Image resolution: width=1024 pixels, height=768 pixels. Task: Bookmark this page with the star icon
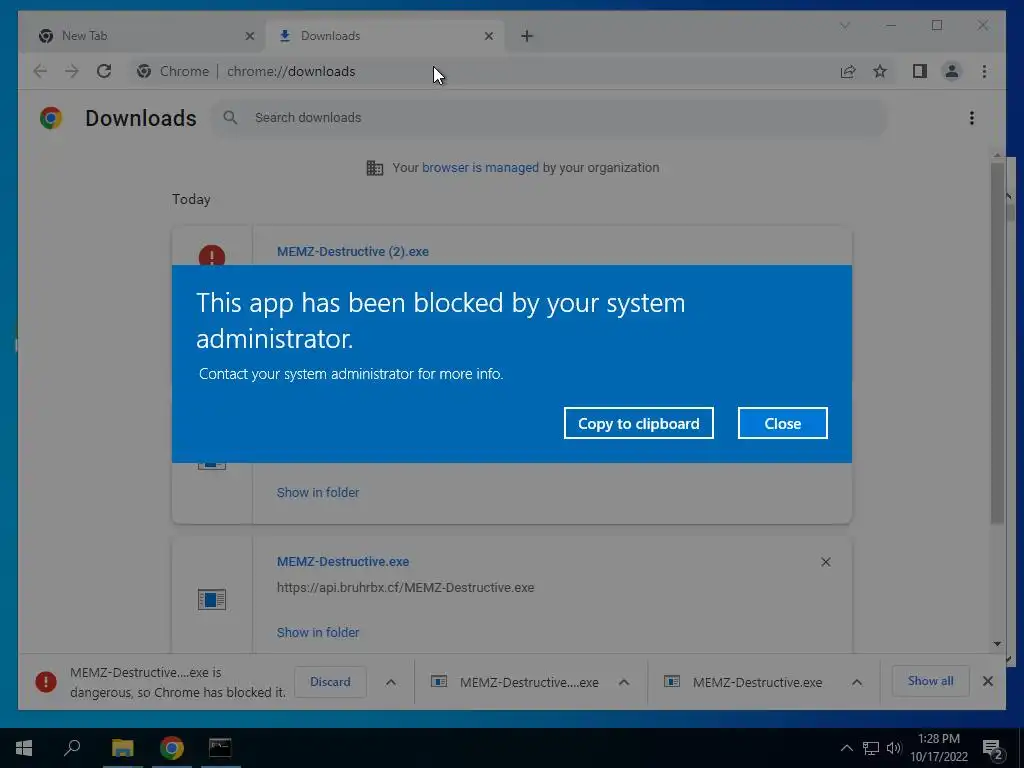coord(880,71)
